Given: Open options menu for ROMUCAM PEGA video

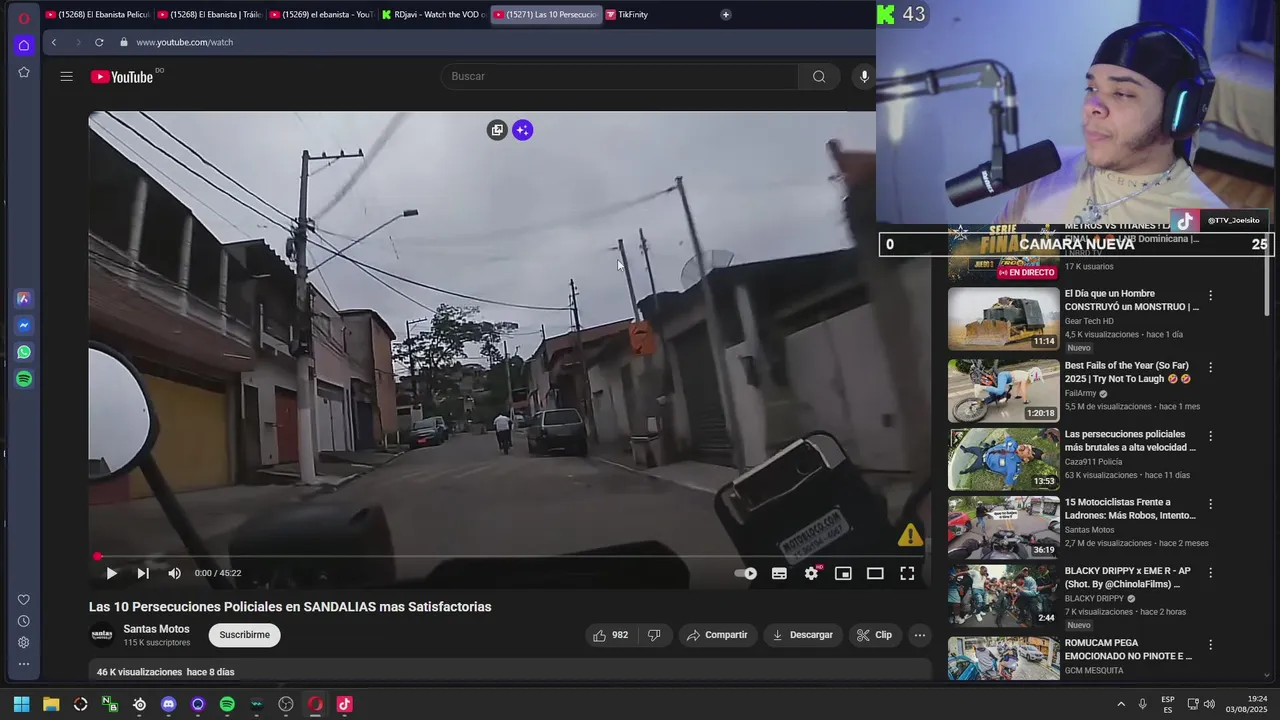Looking at the screenshot, I should tap(1211, 645).
